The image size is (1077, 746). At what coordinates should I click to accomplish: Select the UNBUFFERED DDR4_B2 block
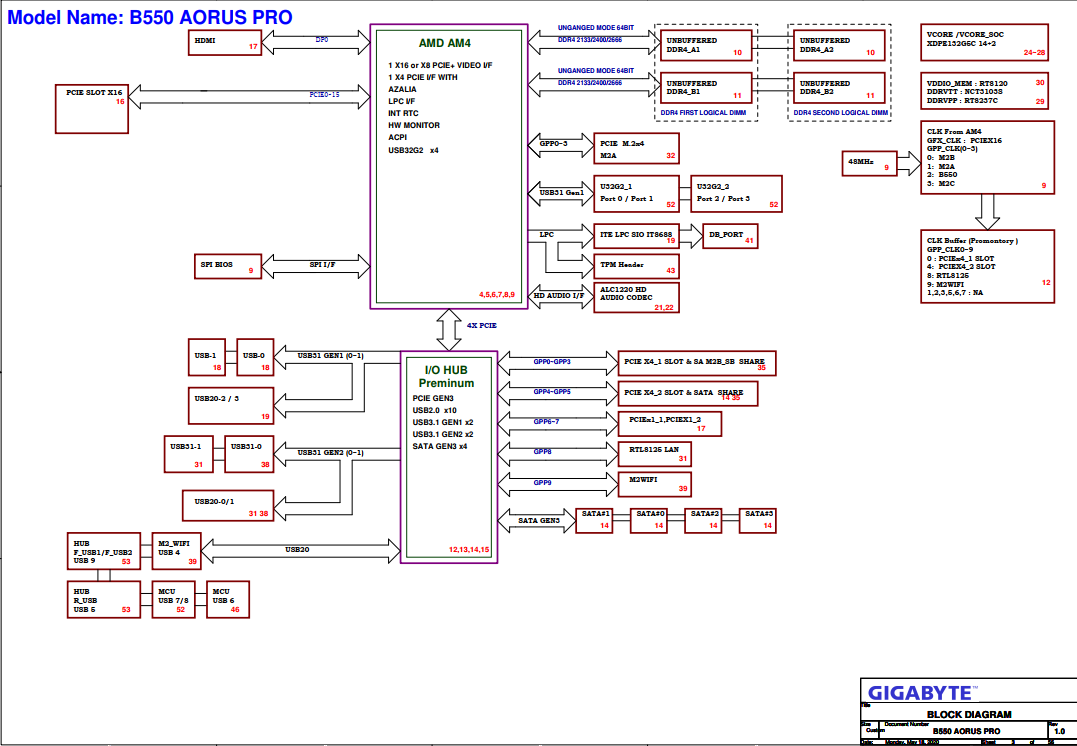(x=839, y=88)
